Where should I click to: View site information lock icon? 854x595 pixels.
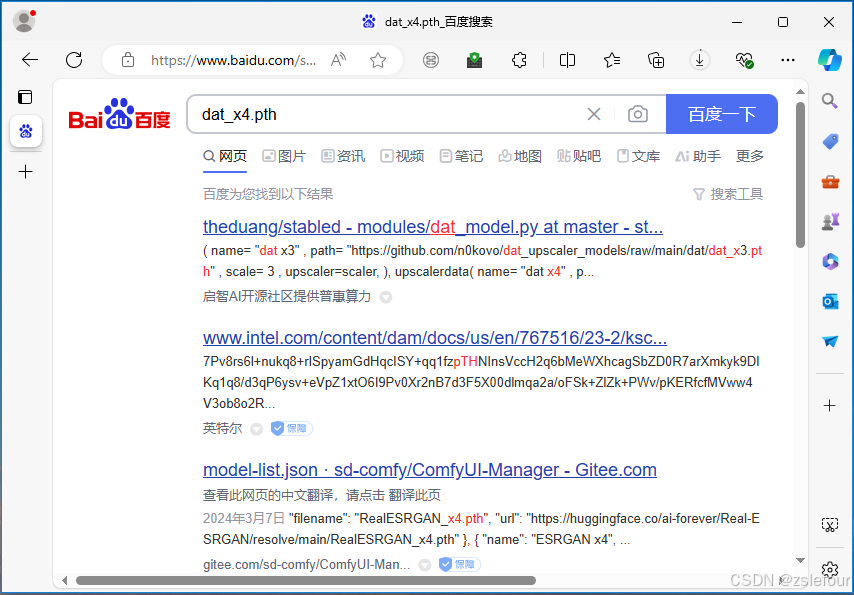click(x=127, y=60)
